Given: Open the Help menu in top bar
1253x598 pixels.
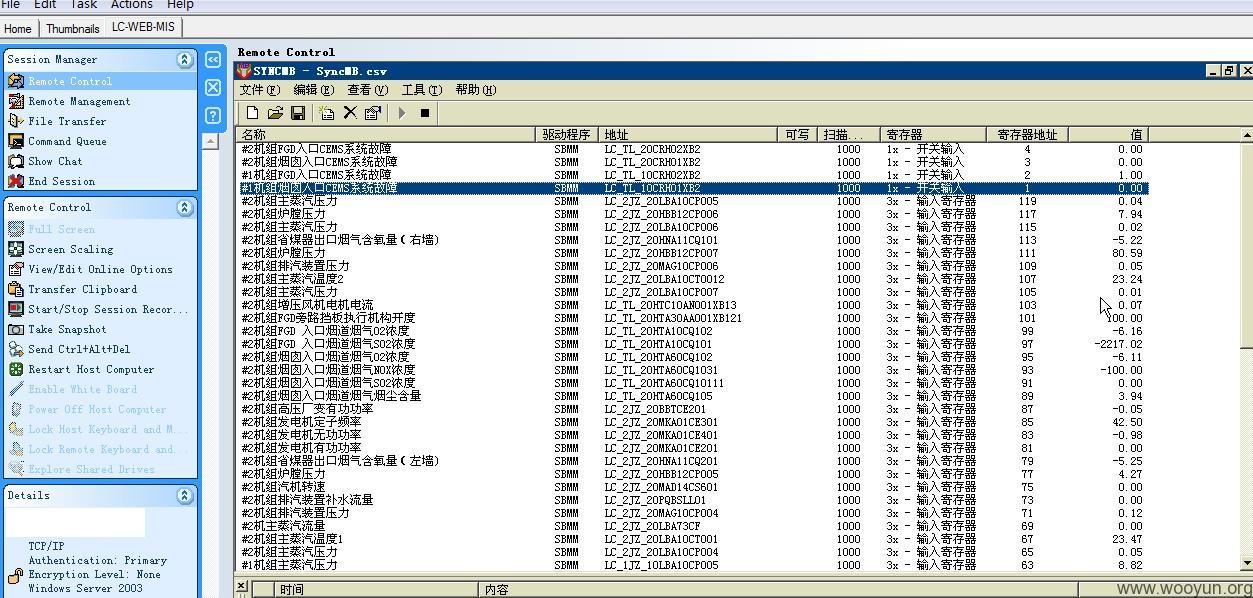Looking at the screenshot, I should coord(180,5).
